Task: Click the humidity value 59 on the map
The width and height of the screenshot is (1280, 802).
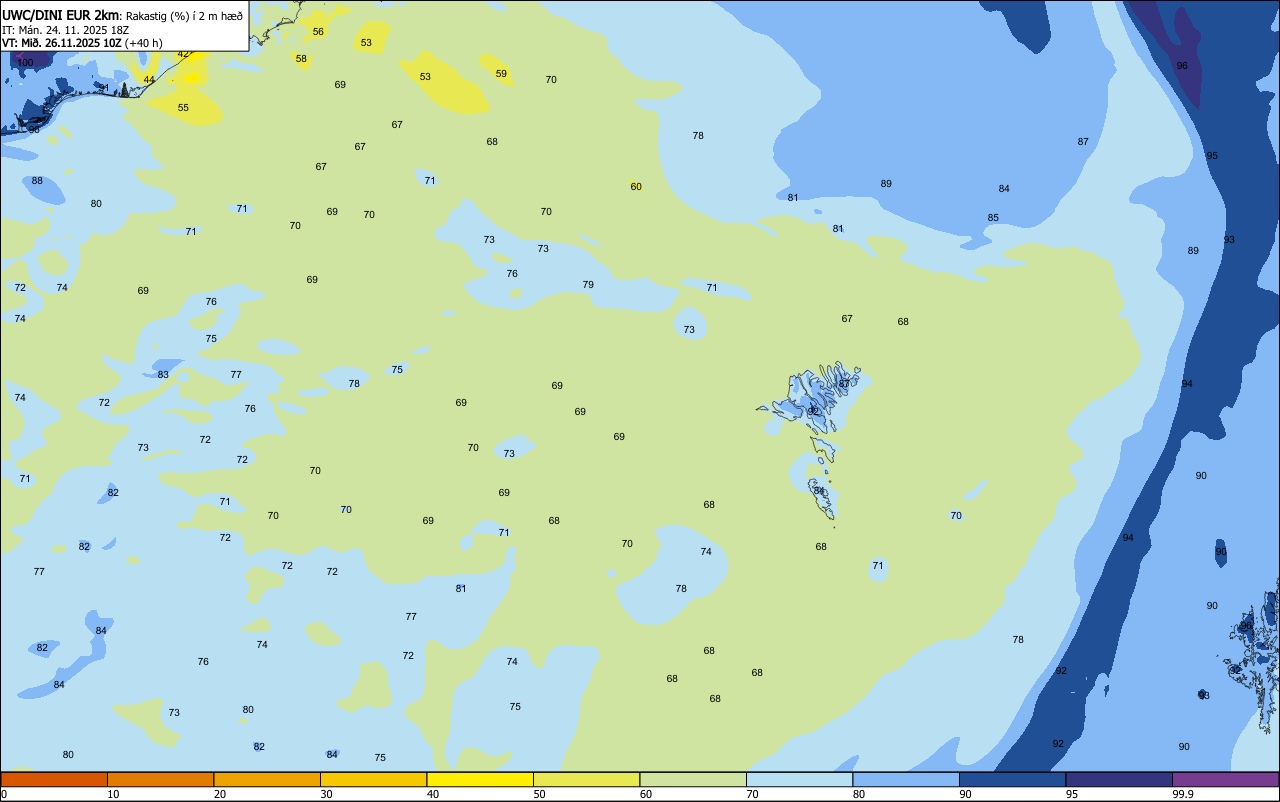Action: coord(501,74)
